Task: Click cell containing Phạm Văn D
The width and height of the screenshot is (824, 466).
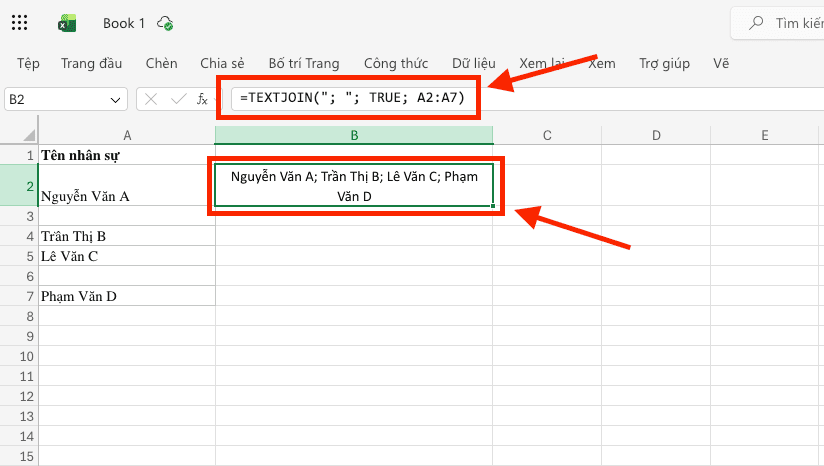Action: [127, 296]
